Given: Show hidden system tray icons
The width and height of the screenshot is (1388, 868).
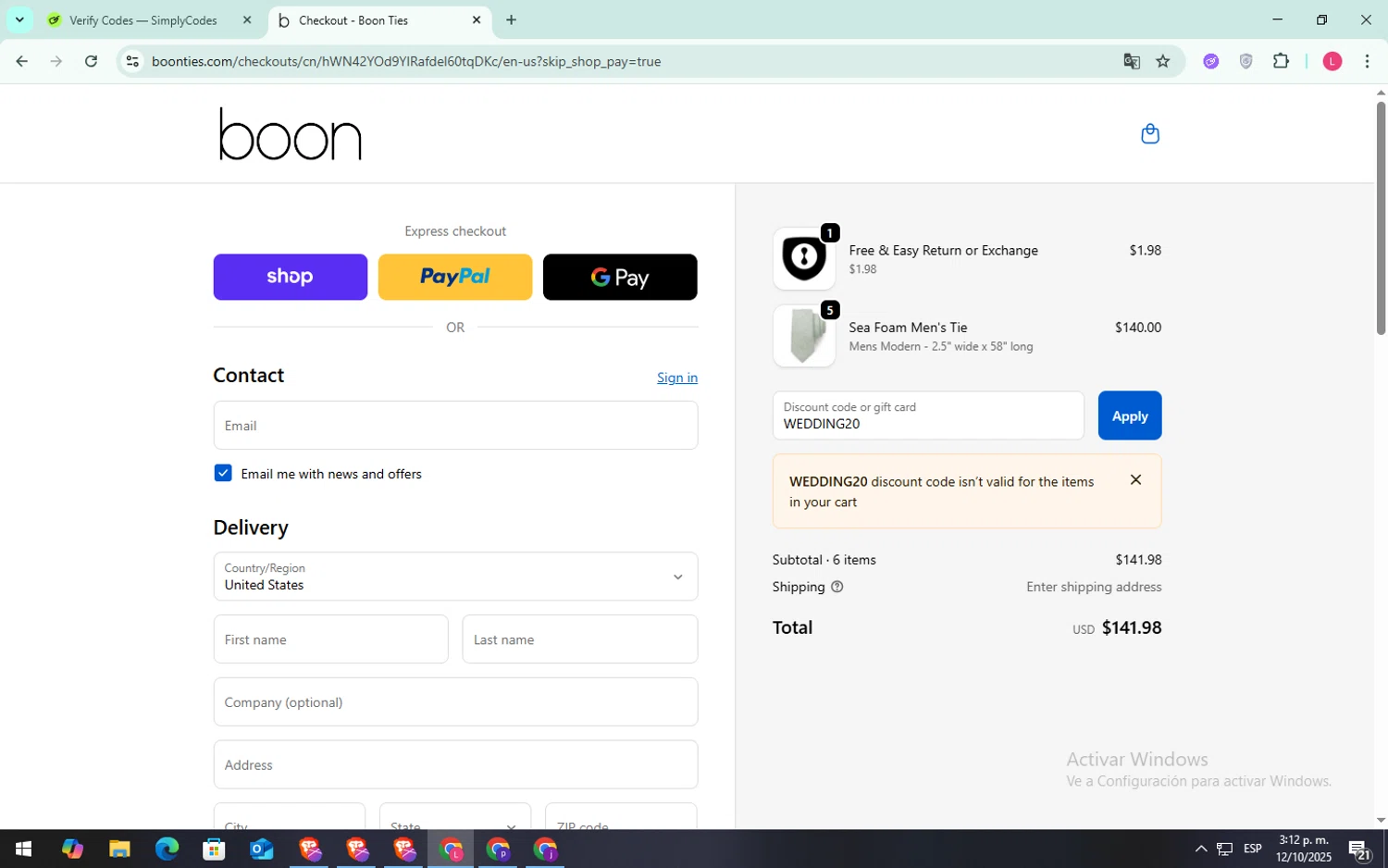Looking at the screenshot, I should (x=1201, y=849).
